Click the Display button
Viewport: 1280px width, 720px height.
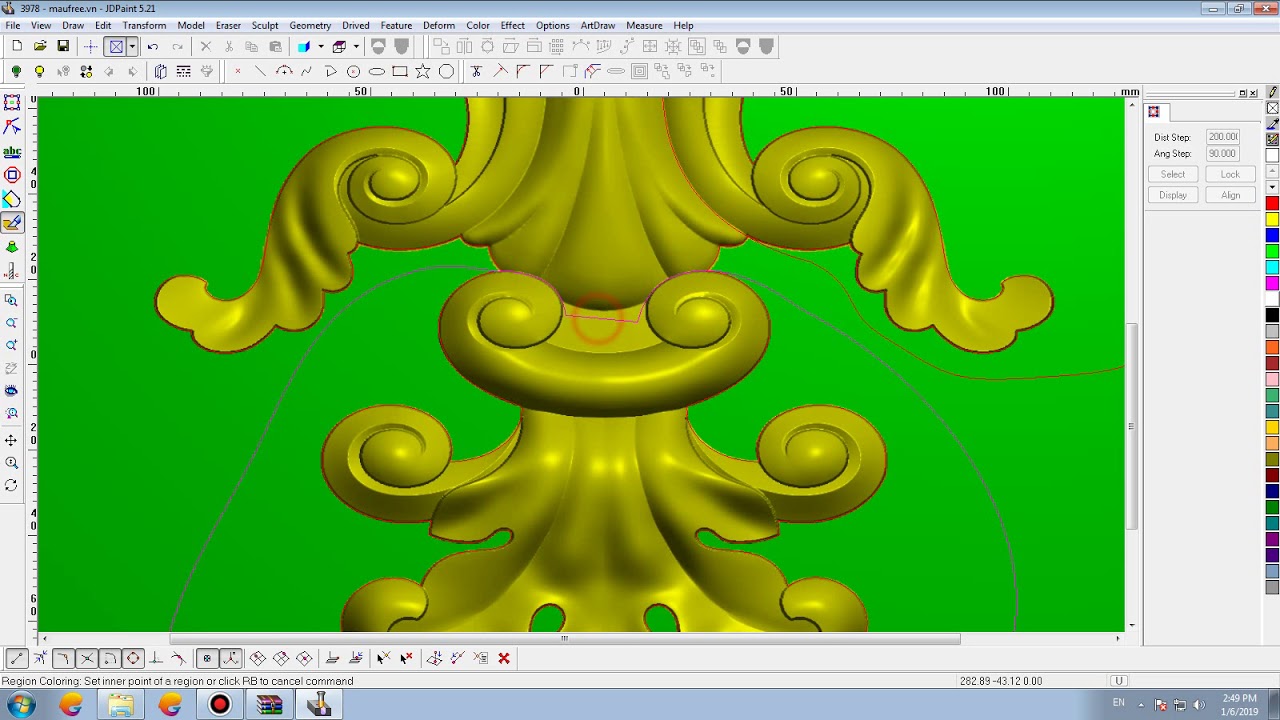1173,195
